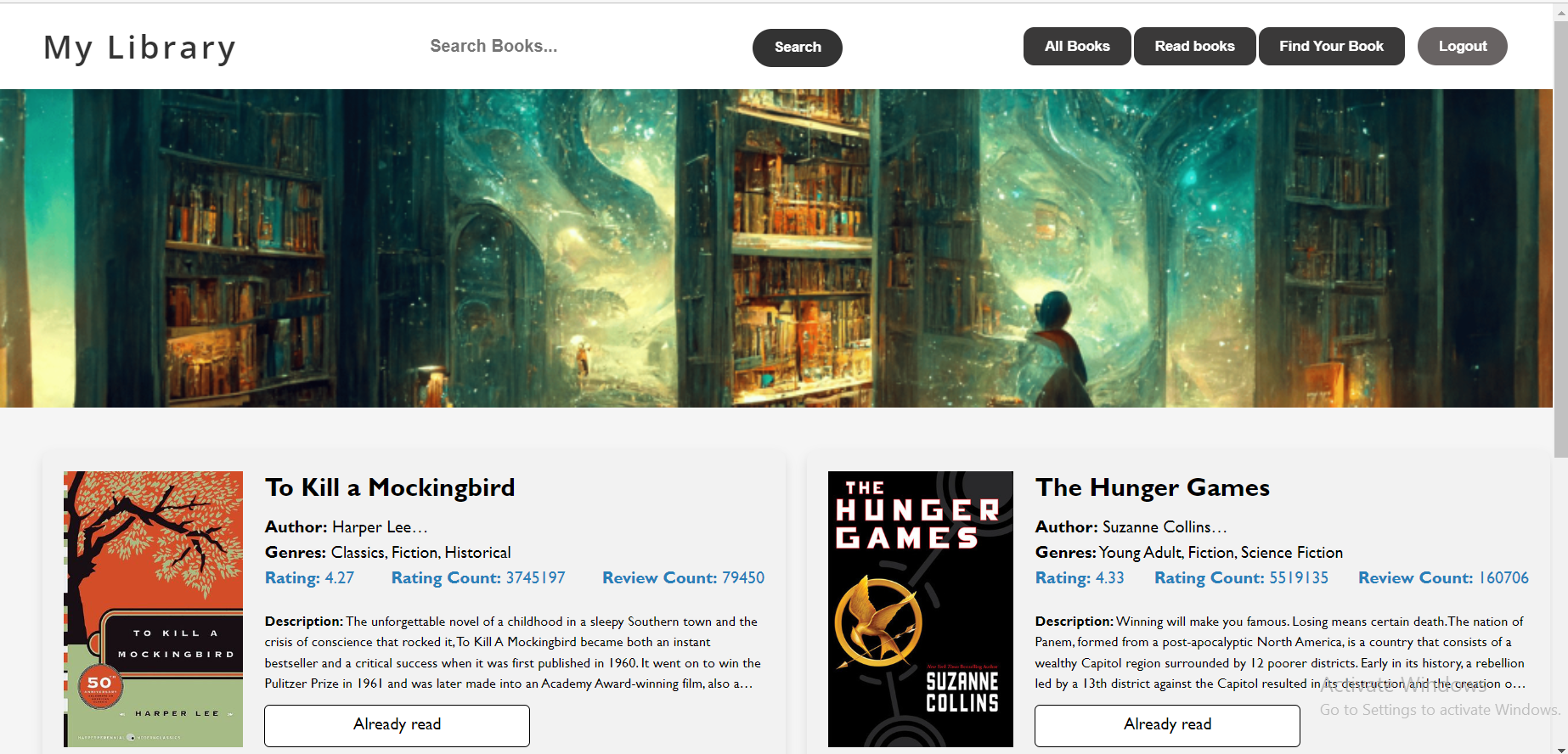
Task: Go to Find Your Book
Action: click(1331, 46)
